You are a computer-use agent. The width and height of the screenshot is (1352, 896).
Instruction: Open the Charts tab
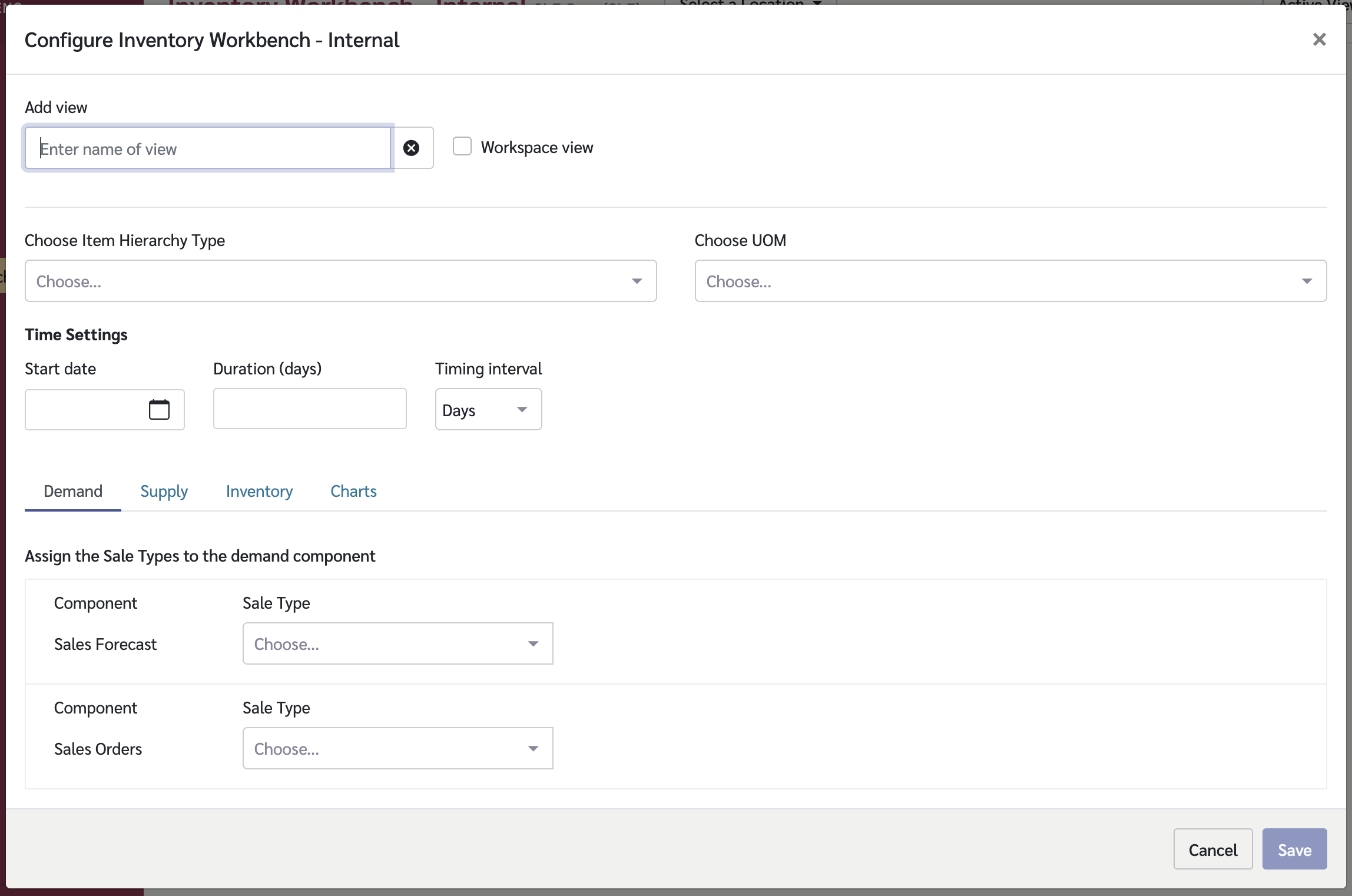point(353,491)
